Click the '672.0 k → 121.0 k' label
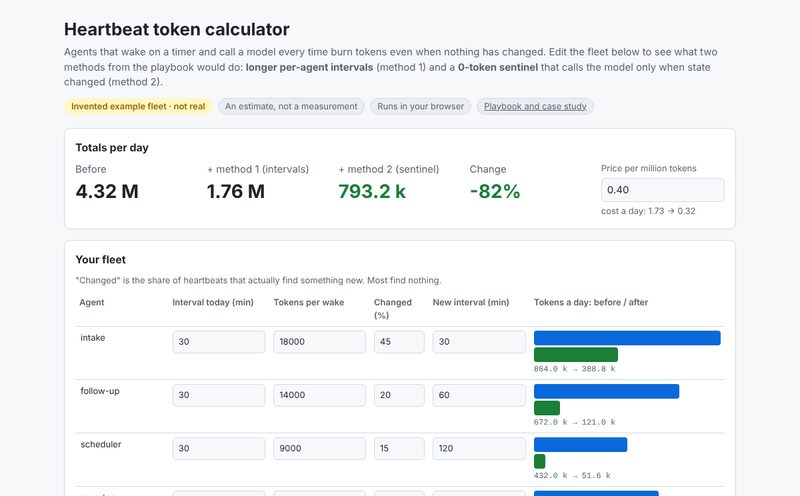Screen dimensions: 800x496 (574, 422)
